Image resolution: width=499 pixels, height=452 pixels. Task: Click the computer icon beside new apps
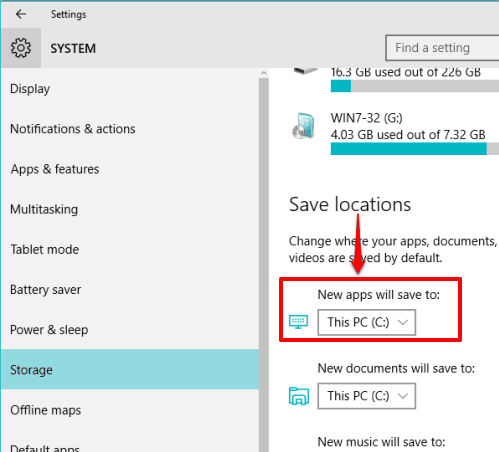point(298,322)
